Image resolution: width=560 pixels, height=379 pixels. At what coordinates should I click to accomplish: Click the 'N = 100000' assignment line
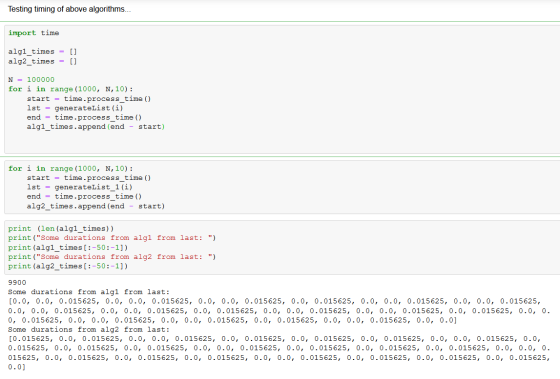(31, 79)
